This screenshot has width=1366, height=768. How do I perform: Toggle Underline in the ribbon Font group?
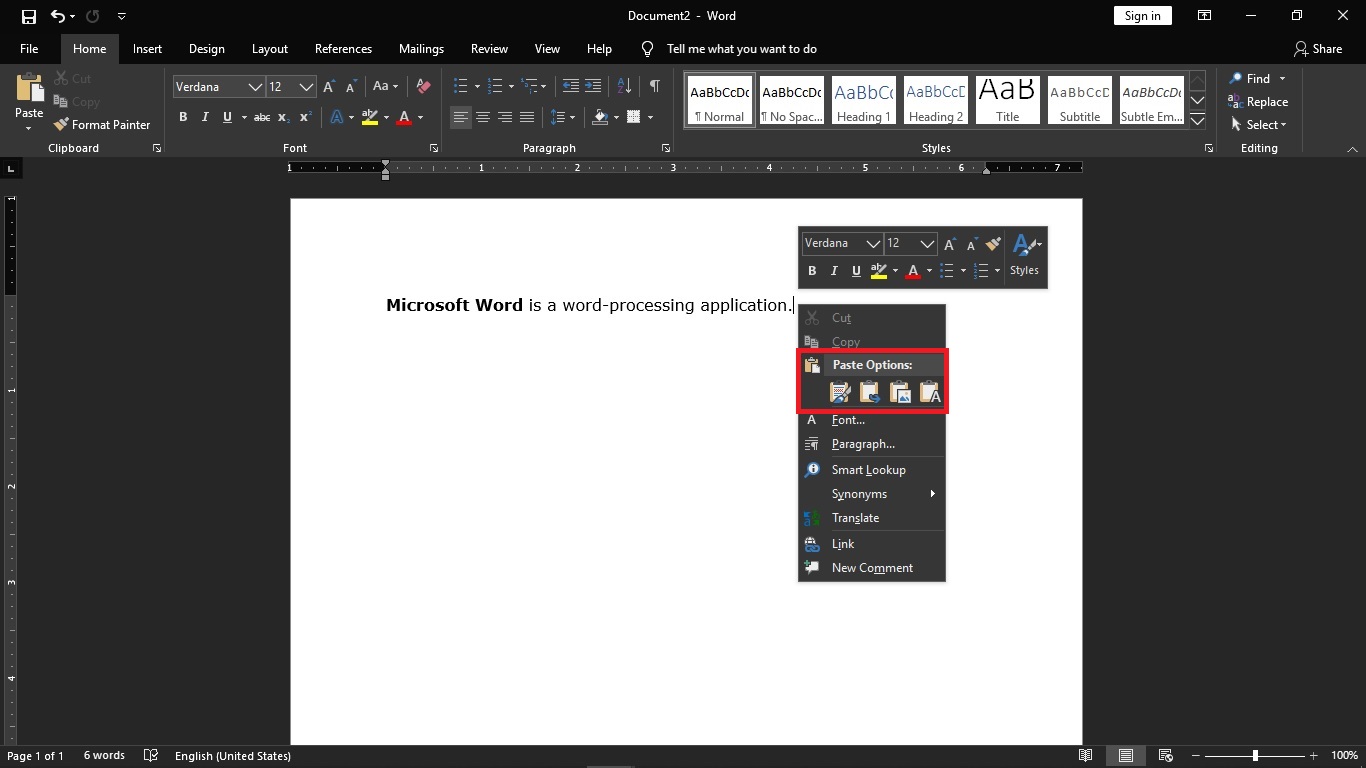pos(227,117)
